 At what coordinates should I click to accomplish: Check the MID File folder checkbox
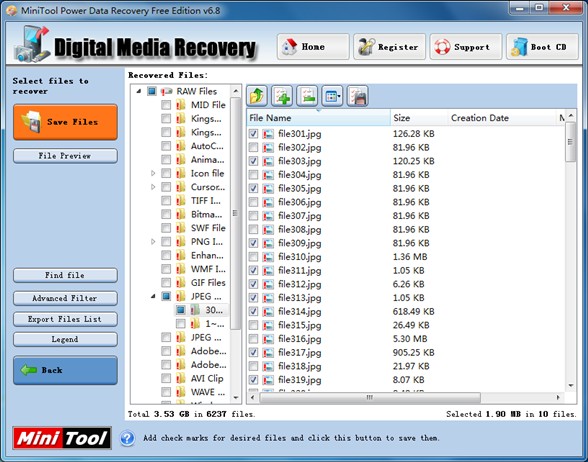point(166,105)
